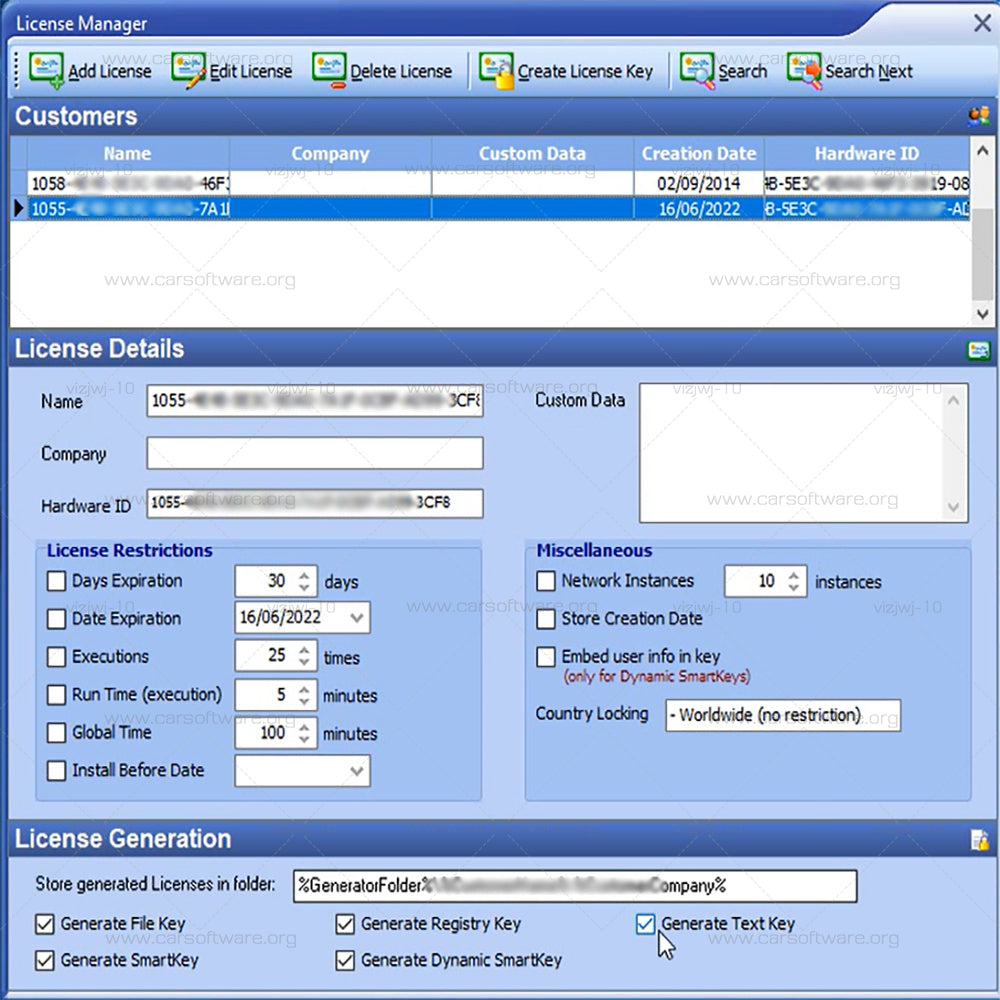
Task: Enable the Global Time checkbox
Action: click(56, 733)
